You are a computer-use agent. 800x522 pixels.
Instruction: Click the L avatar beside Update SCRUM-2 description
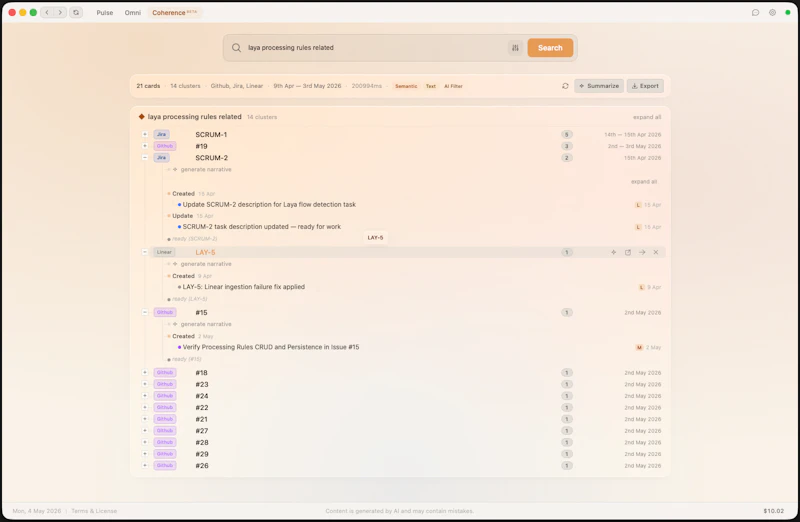[x=638, y=205]
